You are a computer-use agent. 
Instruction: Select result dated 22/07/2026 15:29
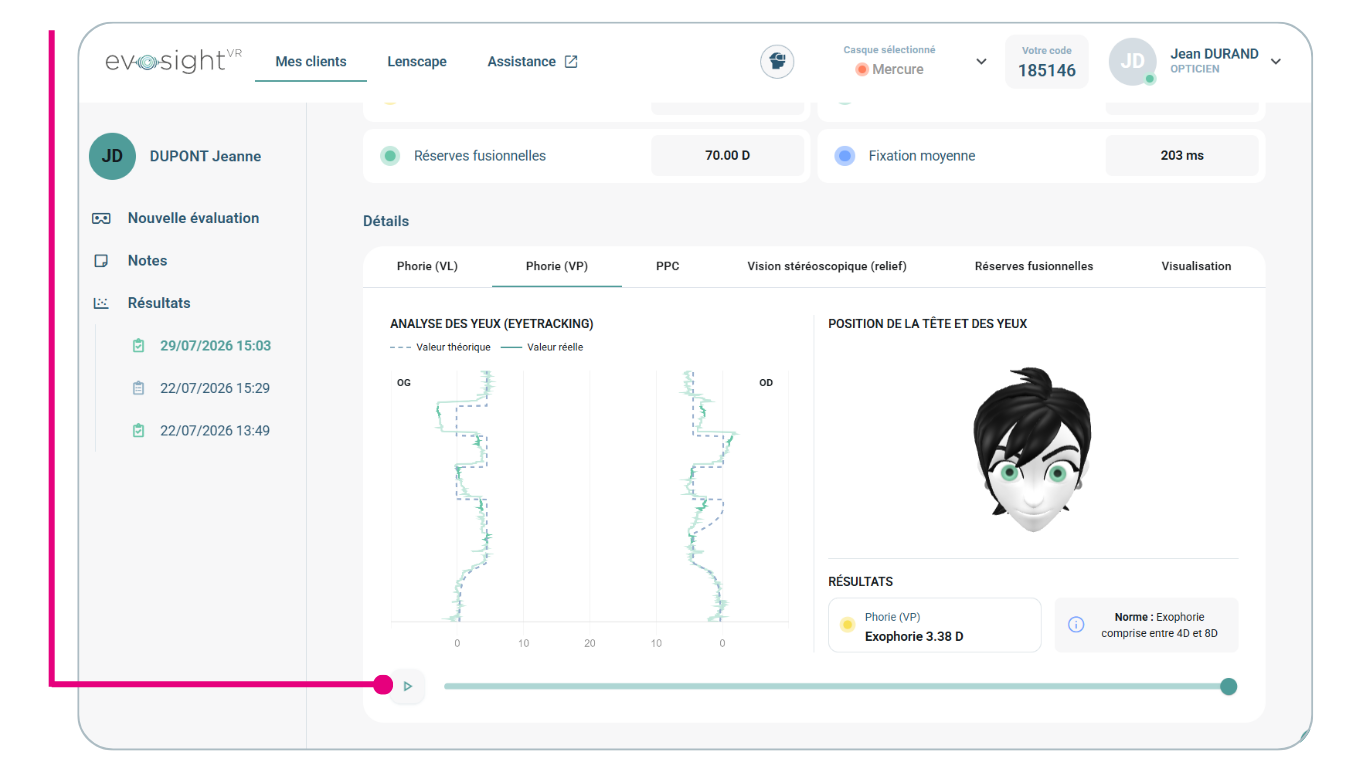point(215,388)
